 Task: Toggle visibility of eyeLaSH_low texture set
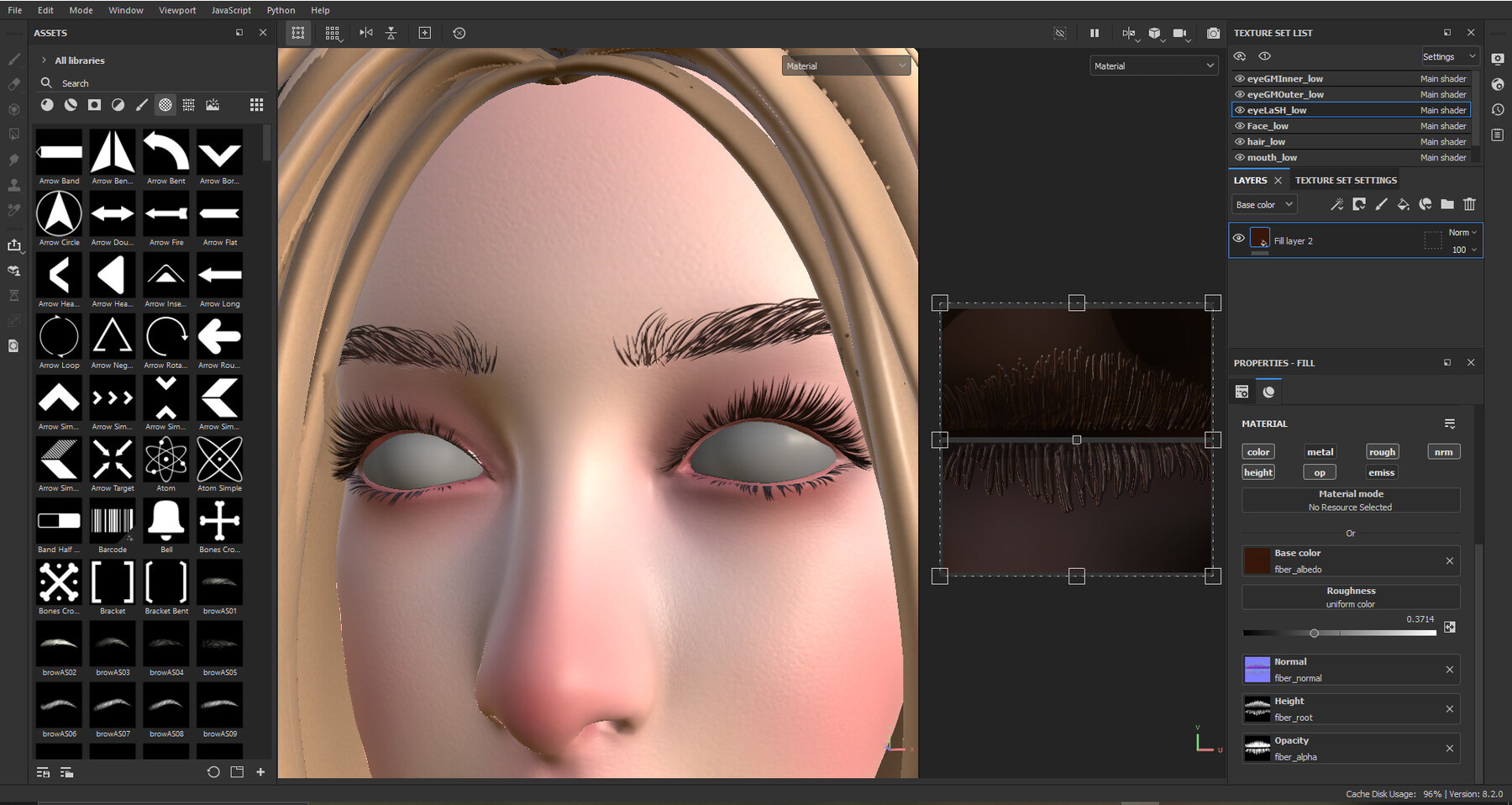click(1240, 110)
